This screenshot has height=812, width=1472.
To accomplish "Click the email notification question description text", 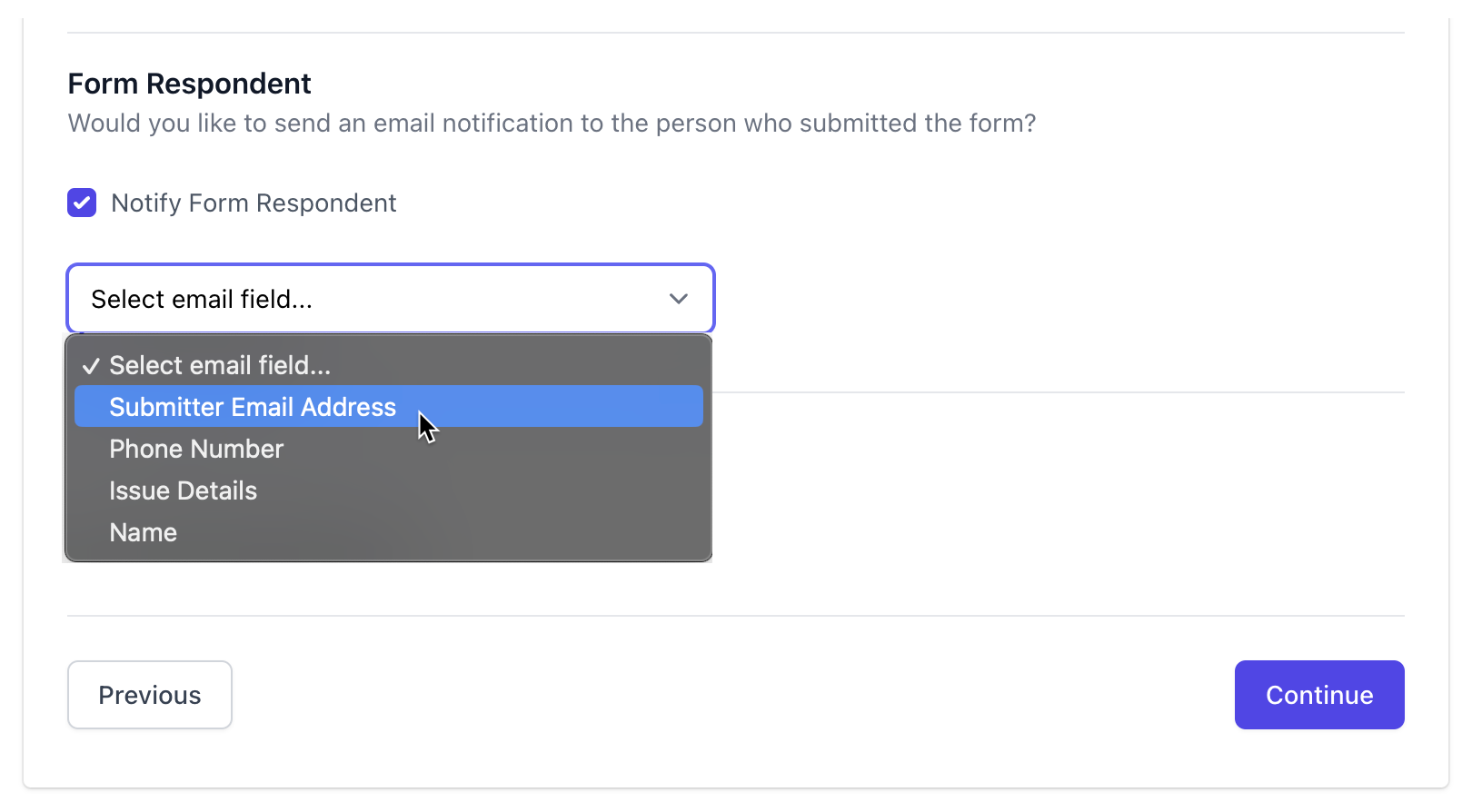I will click(x=552, y=124).
